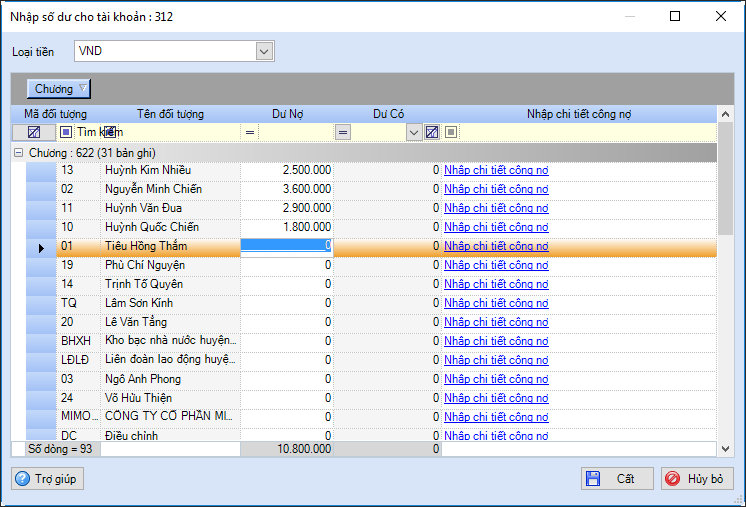746x507 pixels.
Task: Open the Trợ giúp help button
Action: [48, 478]
